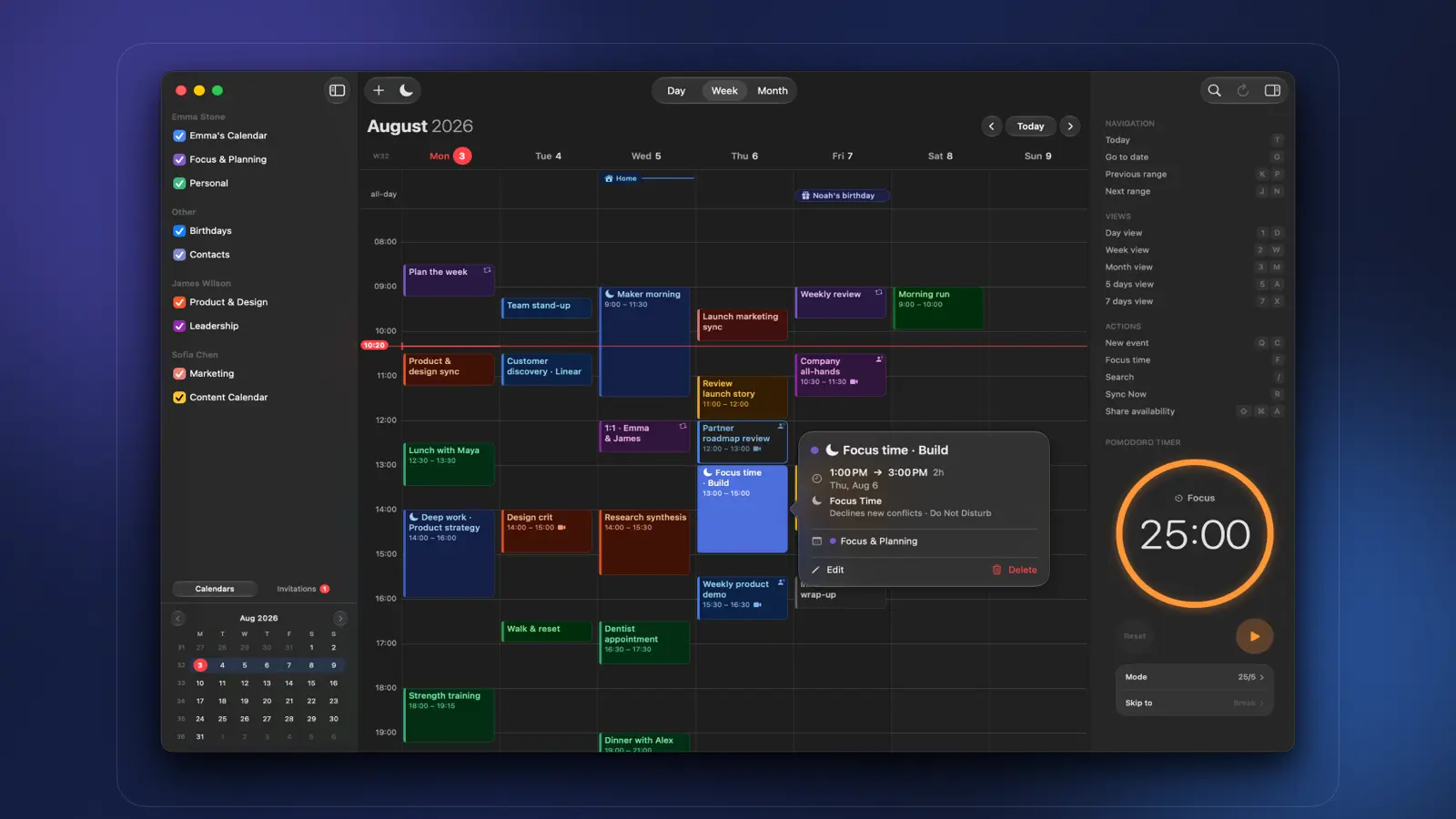Toggle the left sidebar icon

[337, 90]
